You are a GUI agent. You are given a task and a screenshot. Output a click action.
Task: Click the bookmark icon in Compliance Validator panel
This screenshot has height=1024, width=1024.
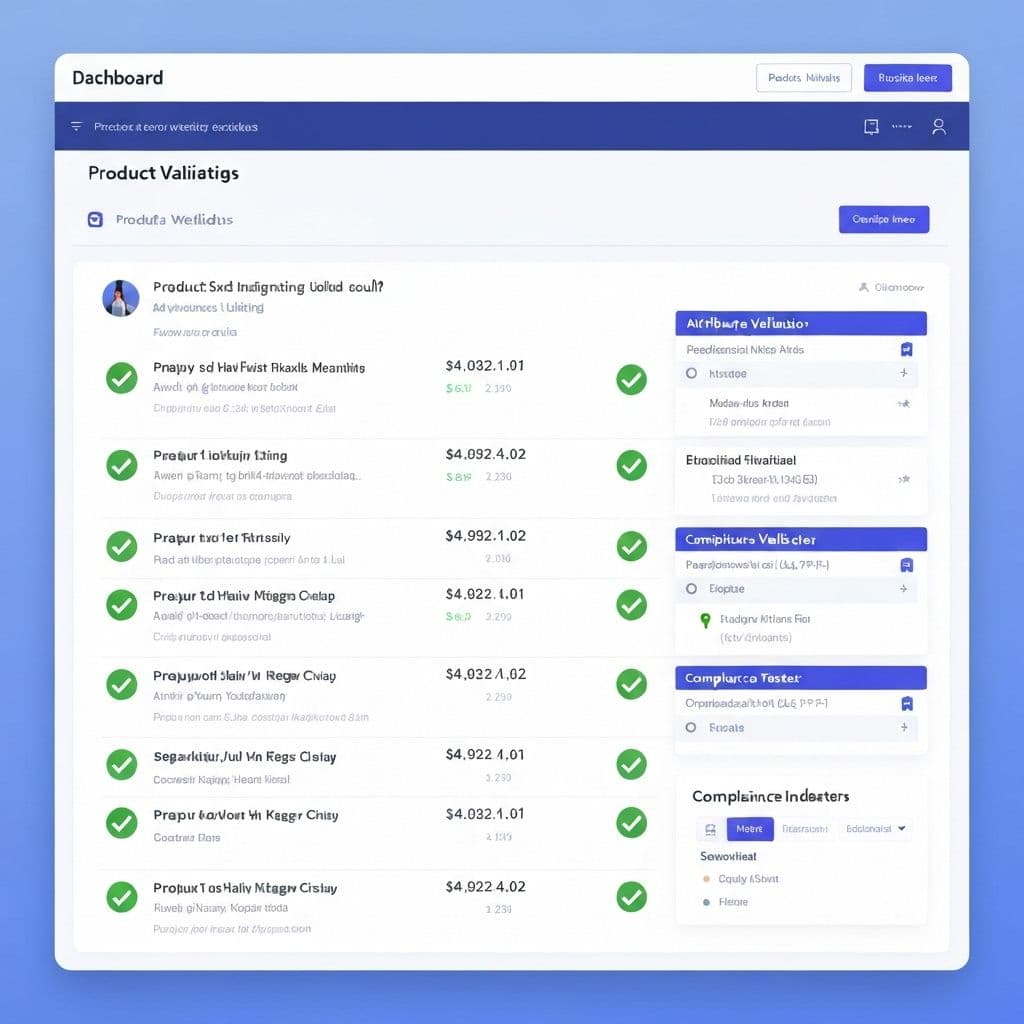pos(906,566)
